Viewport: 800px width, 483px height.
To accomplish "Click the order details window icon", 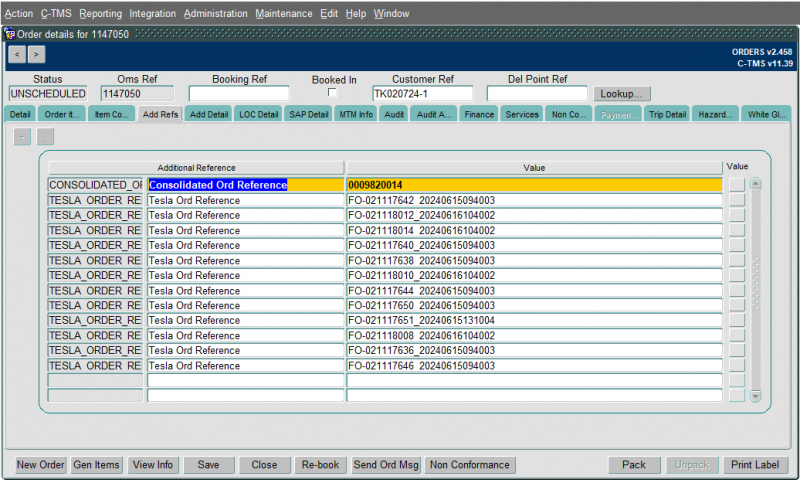I will pos(10,34).
